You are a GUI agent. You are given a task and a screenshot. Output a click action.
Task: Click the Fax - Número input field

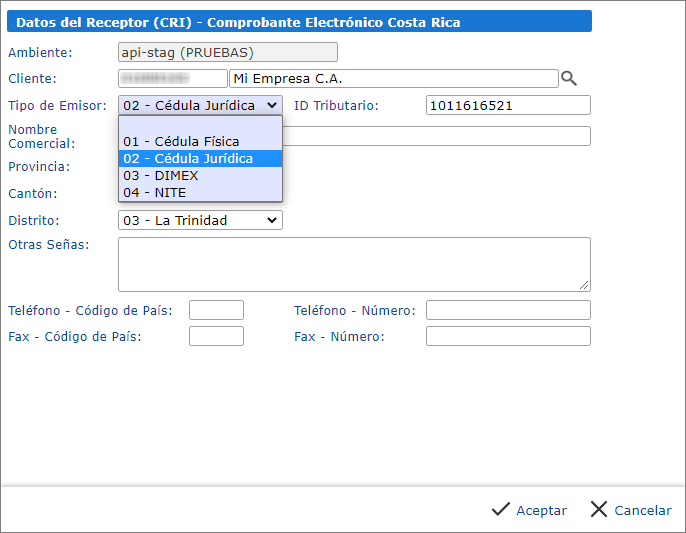click(x=508, y=336)
